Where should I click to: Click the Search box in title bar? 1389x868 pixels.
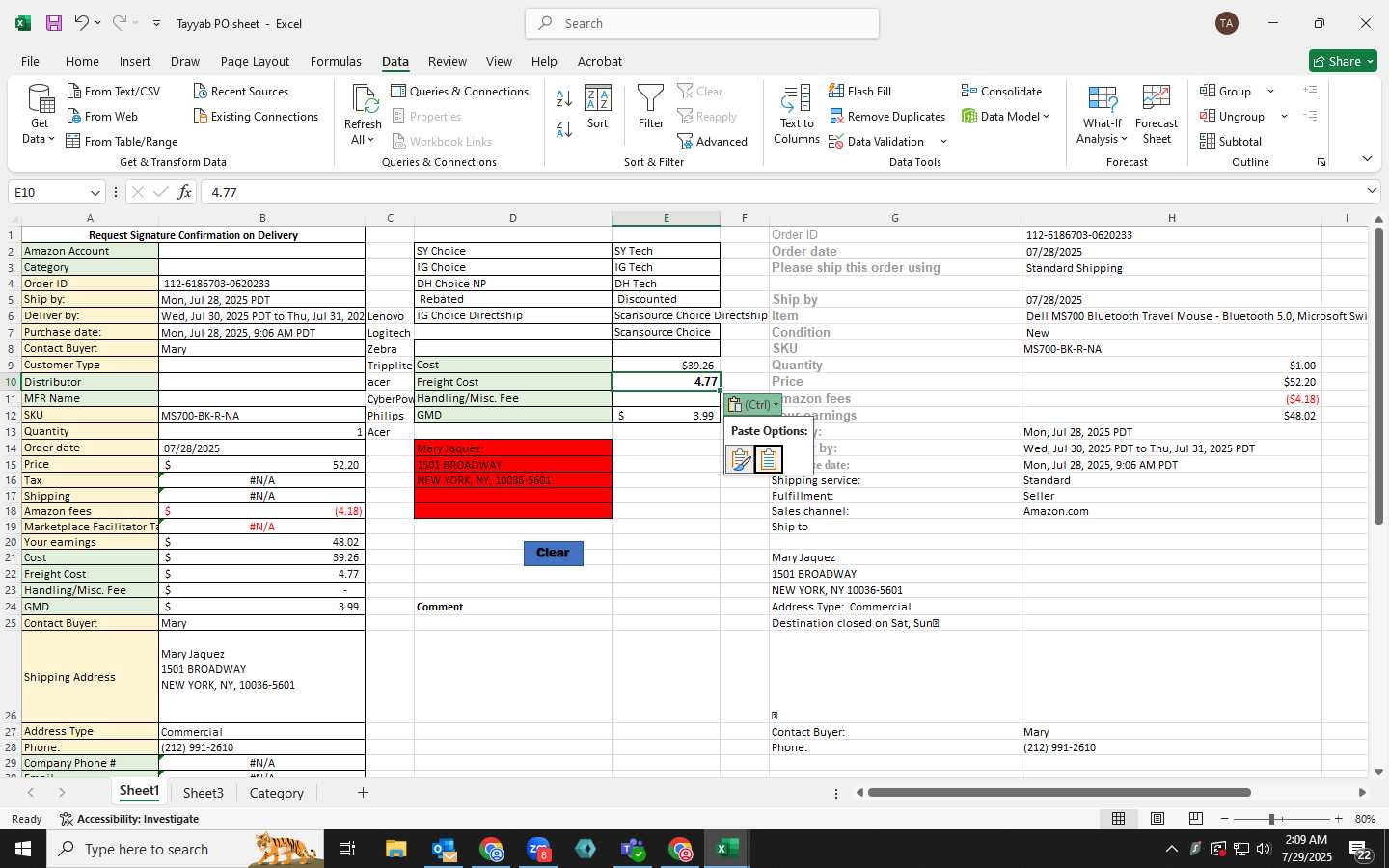(702, 23)
